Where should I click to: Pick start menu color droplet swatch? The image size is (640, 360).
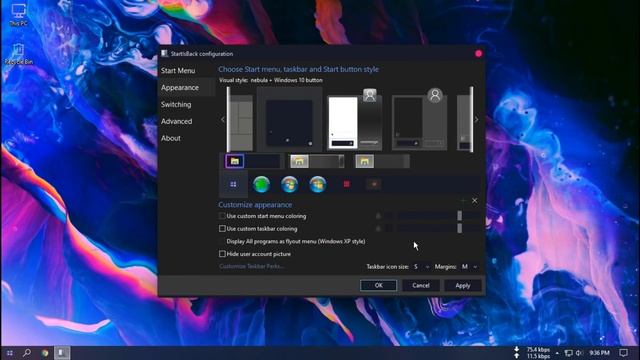click(378, 216)
